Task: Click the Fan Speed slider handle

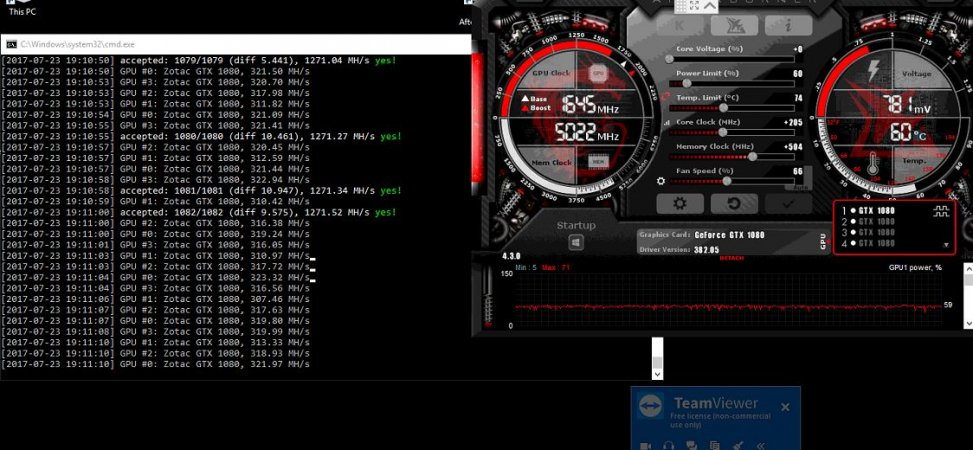Action: coord(726,181)
